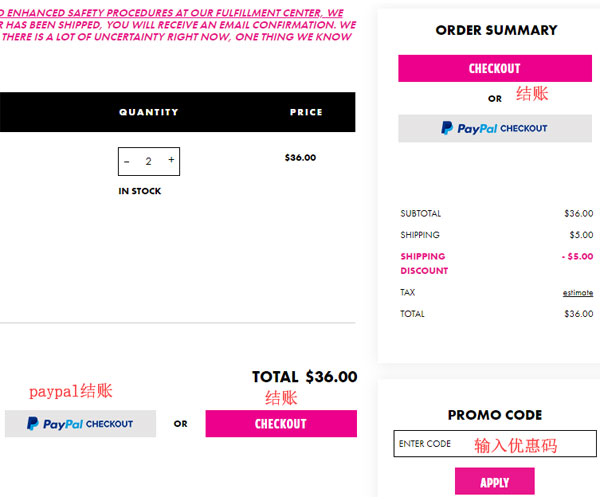The height and width of the screenshot is (500, 600).
Task: Click the pink Checkout button in Order Summary
Action: [x=495, y=68]
